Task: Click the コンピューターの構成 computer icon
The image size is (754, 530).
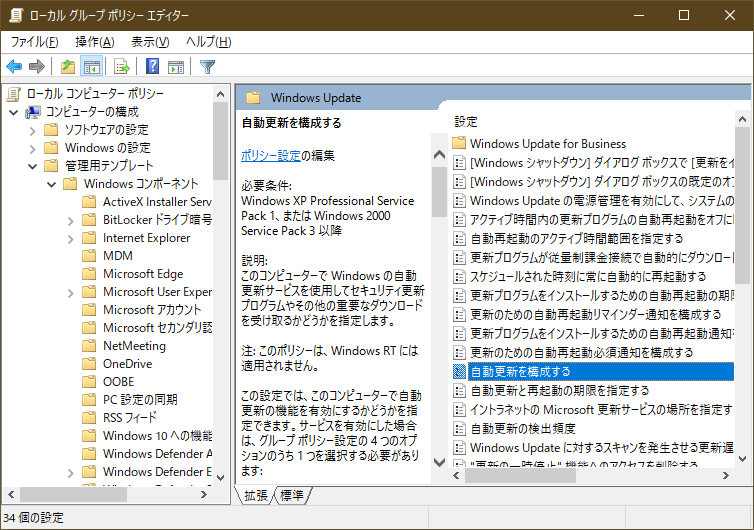Action: (x=33, y=112)
